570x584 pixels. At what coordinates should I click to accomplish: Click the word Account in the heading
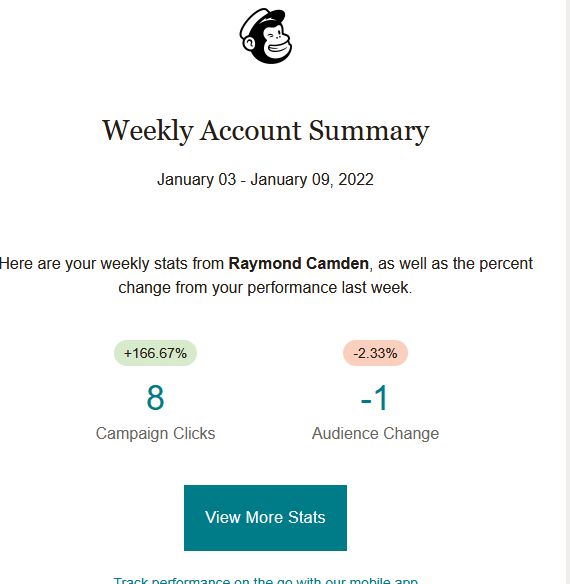(251, 130)
